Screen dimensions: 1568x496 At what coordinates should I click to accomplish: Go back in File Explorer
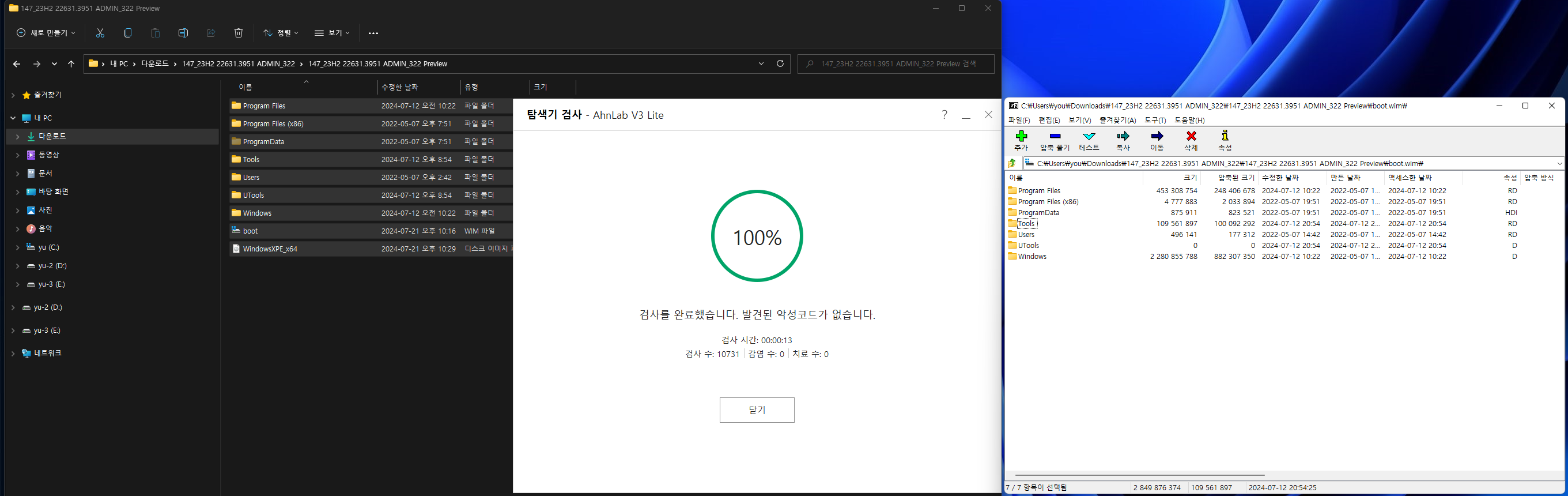(17, 64)
